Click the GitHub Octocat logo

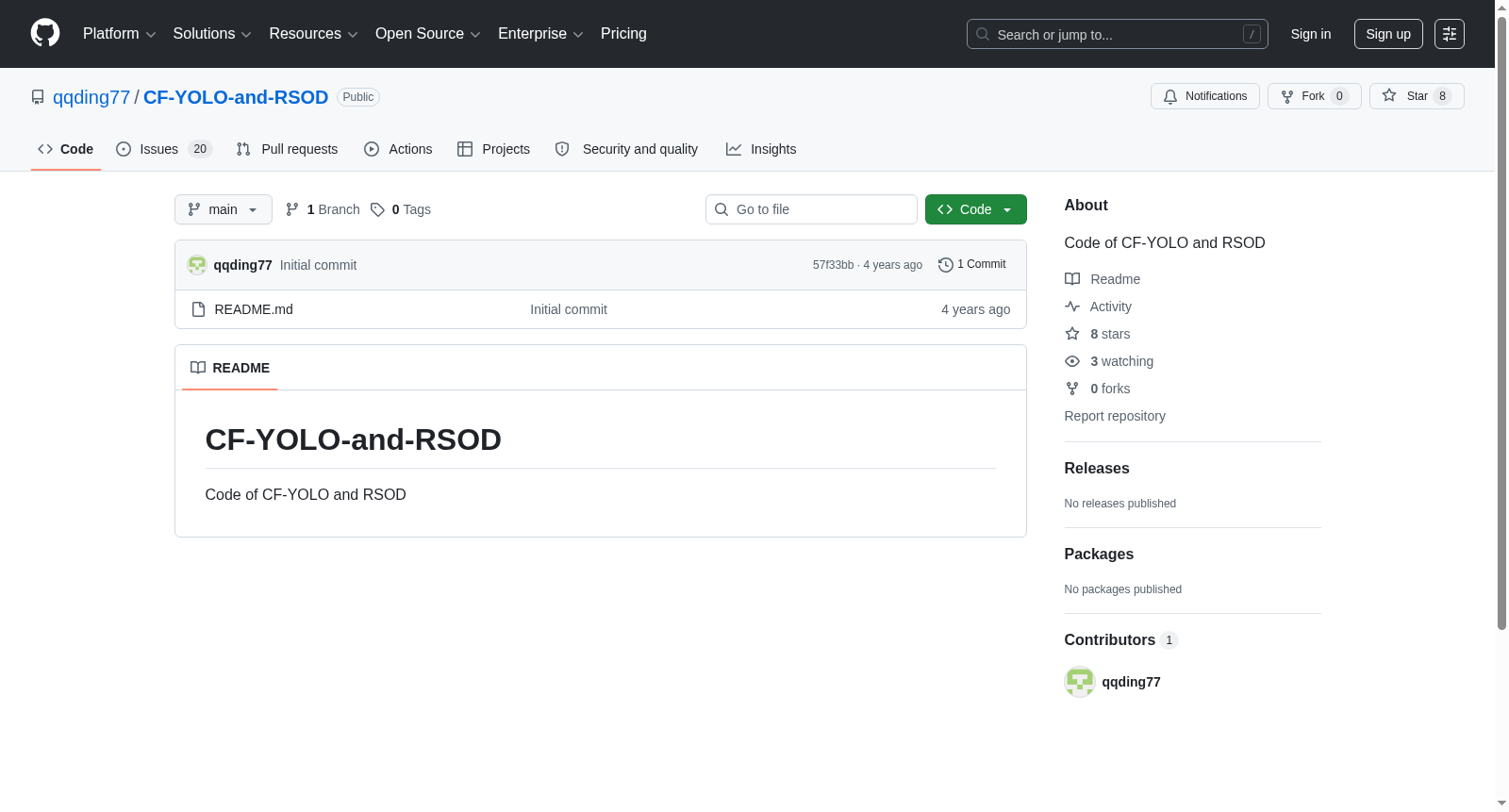[45, 33]
